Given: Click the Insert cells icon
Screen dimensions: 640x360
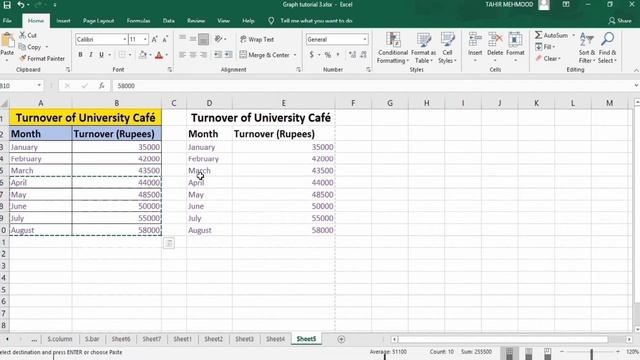Looking at the screenshot, I should click(475, 40).
